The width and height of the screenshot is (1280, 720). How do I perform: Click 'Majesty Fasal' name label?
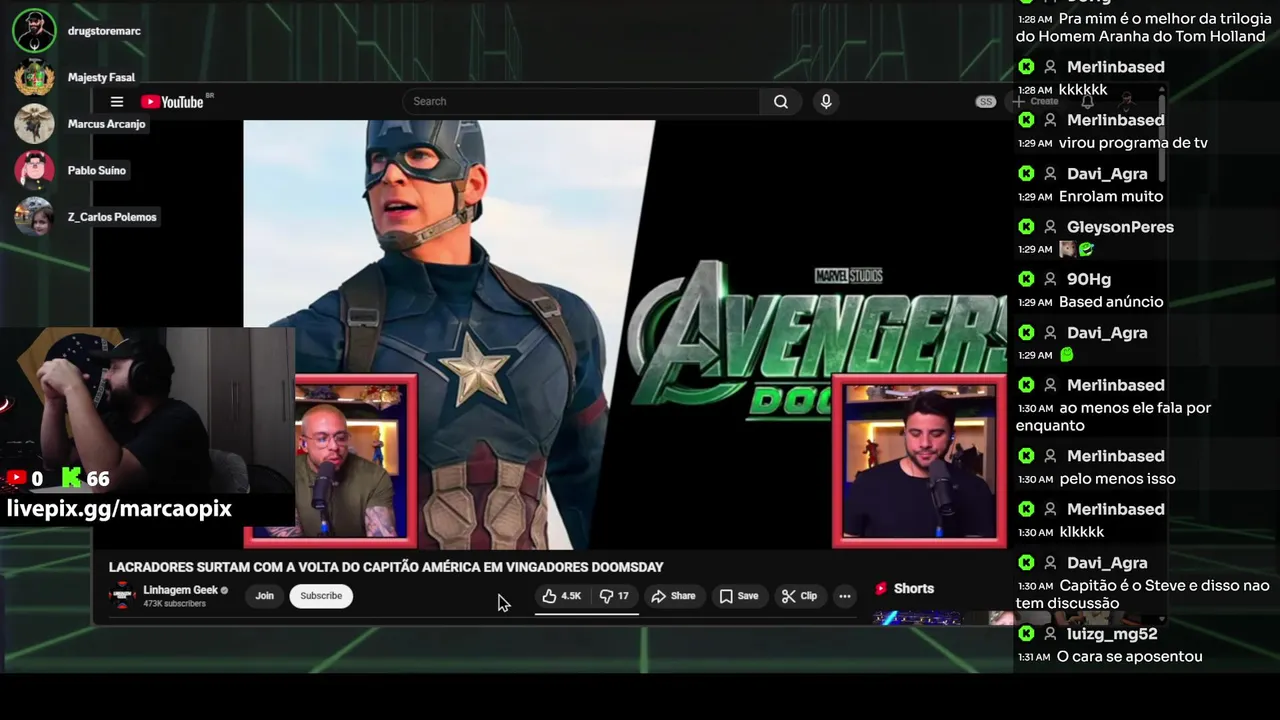101,77
